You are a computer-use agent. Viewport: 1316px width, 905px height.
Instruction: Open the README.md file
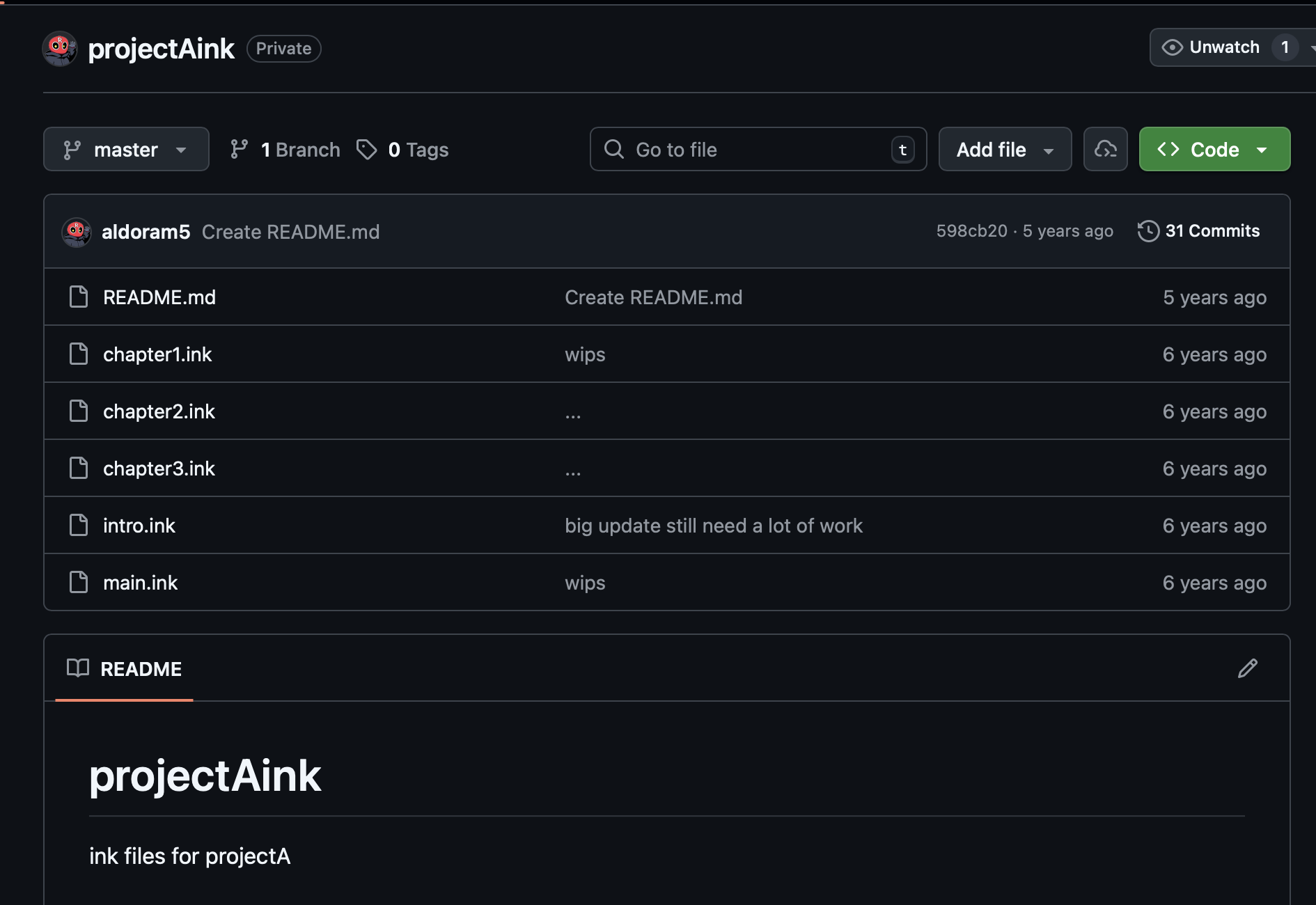click(x=159, y=297)
